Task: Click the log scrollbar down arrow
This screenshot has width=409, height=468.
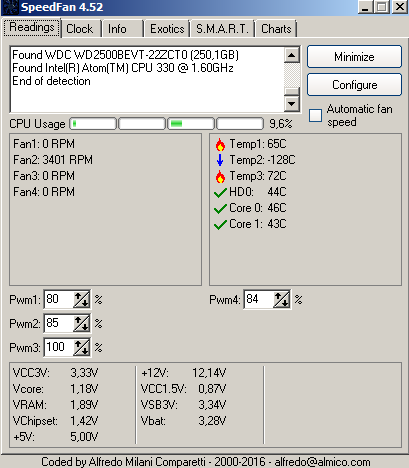Action: 292,104
